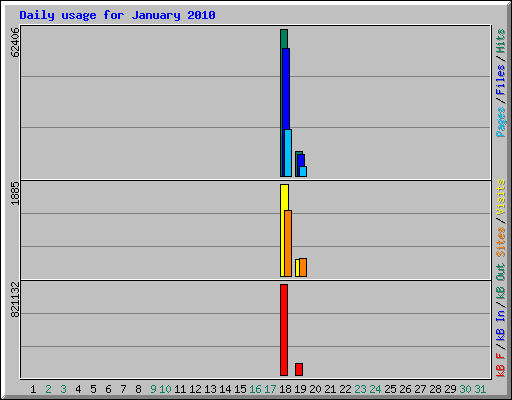
Task: Click the red kB F bar for day 19
Action: pyautogui.click(x=299, y=369)
